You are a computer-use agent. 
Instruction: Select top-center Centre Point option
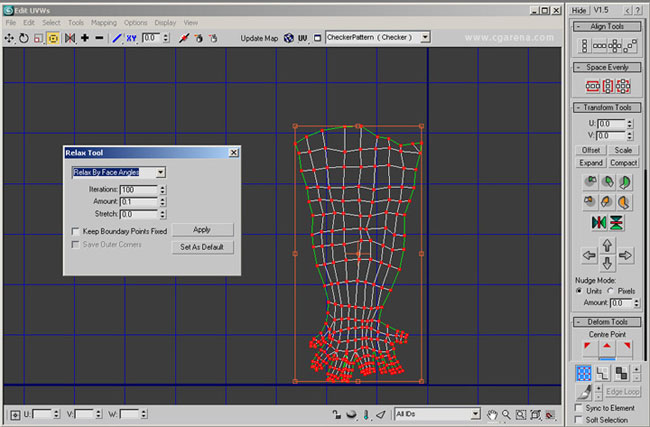pos(607,347)
